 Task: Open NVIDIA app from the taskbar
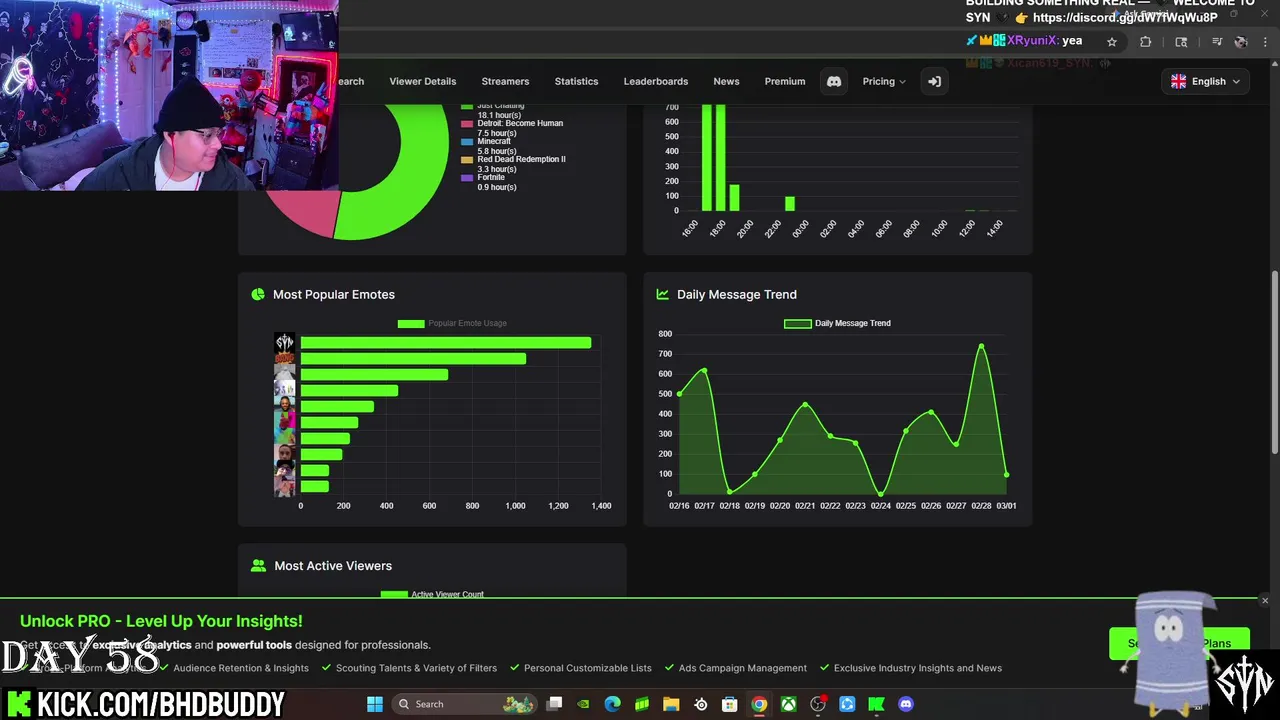point(584,704)
